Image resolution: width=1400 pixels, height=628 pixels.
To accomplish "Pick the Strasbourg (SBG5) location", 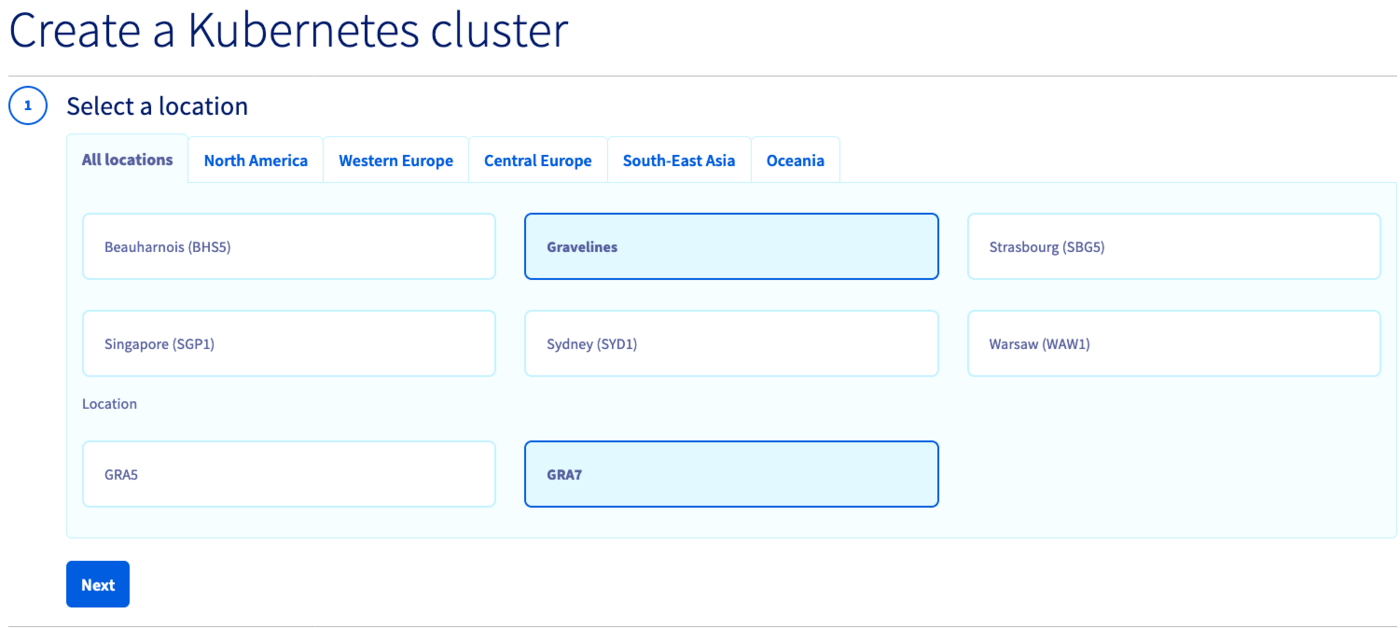I will [1173, 247].
